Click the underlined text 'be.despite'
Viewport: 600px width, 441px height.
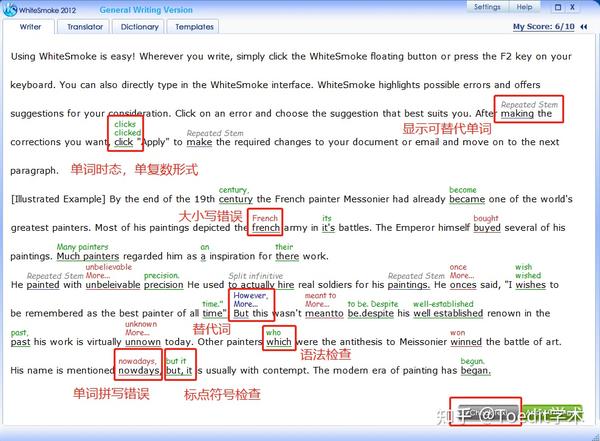[x=370, y=313]
